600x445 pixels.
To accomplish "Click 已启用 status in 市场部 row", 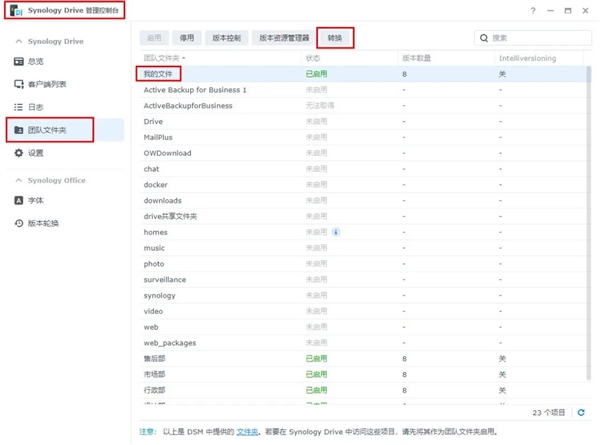I will tap(316, 375).
